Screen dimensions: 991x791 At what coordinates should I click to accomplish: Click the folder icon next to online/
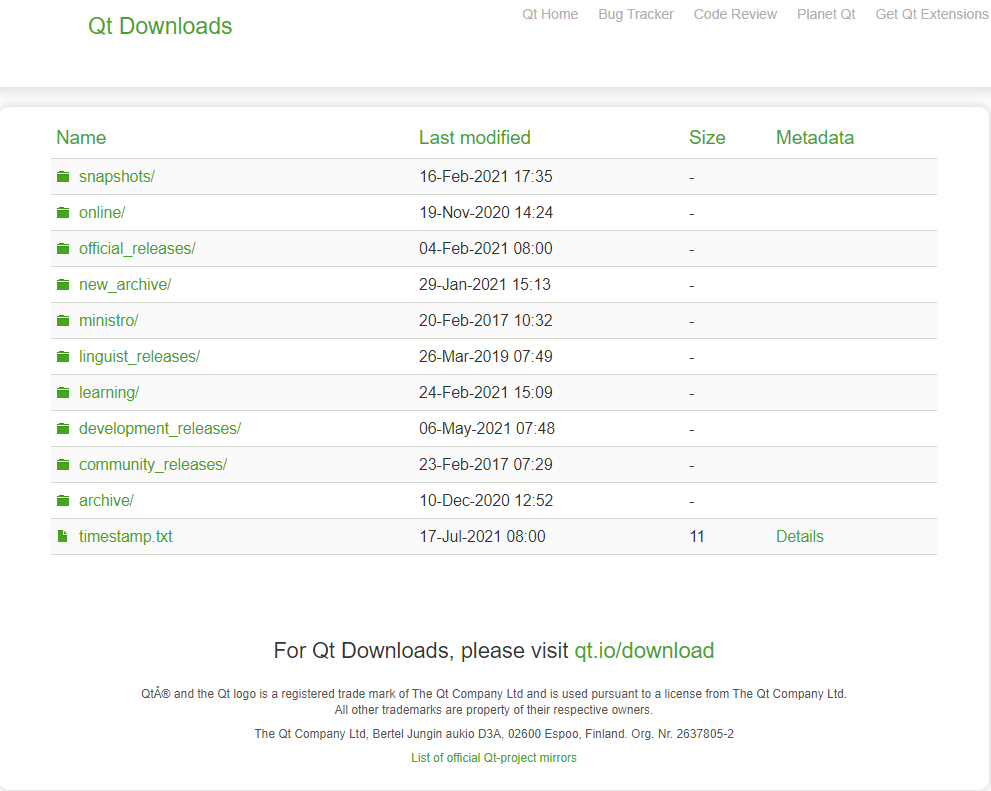63,213
